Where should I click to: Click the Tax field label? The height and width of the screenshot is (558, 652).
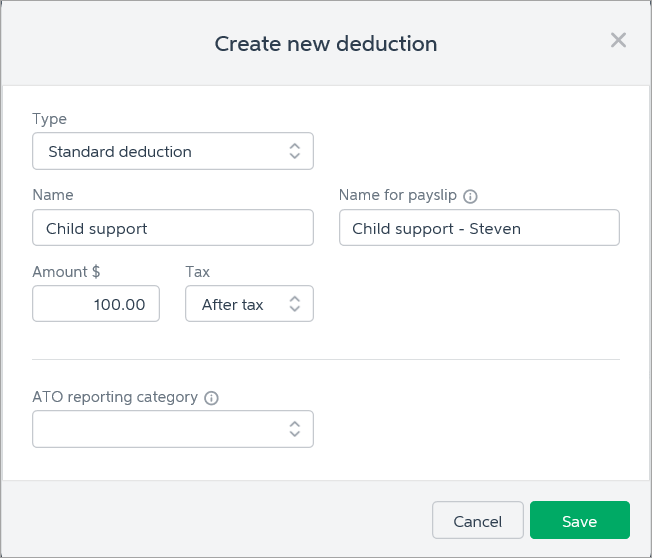point(198,272)
